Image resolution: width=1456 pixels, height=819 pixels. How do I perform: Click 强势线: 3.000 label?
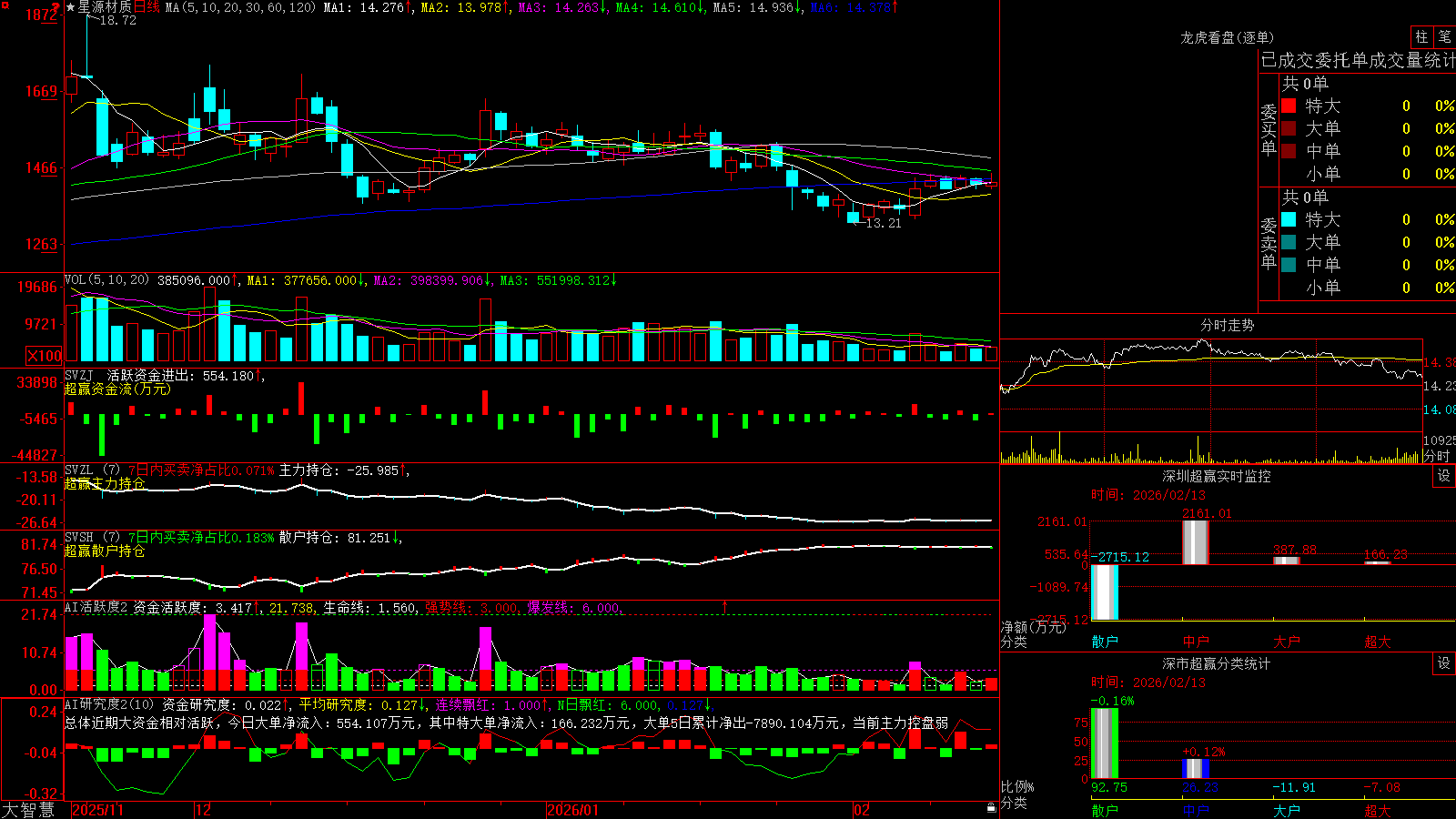[x=472, y=608]
